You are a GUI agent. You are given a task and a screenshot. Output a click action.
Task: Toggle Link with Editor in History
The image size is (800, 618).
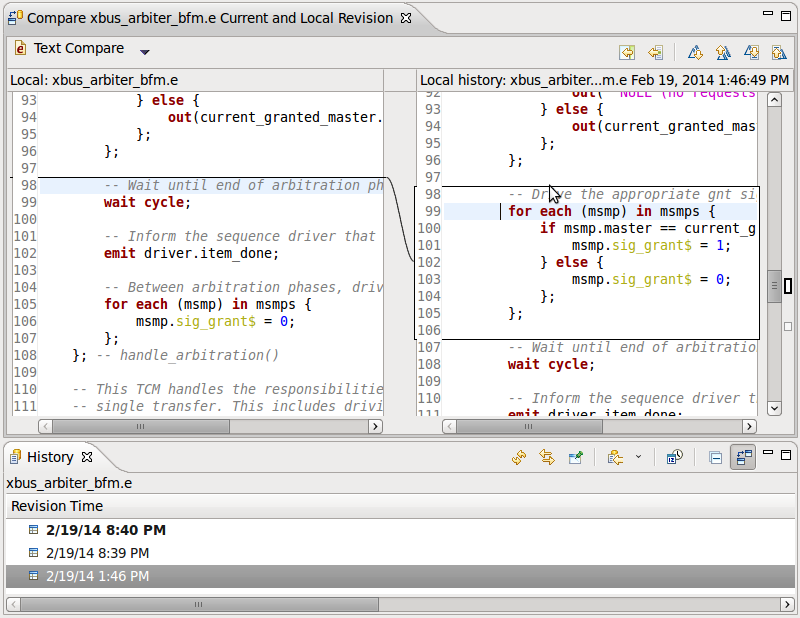[x=547, y=457]
